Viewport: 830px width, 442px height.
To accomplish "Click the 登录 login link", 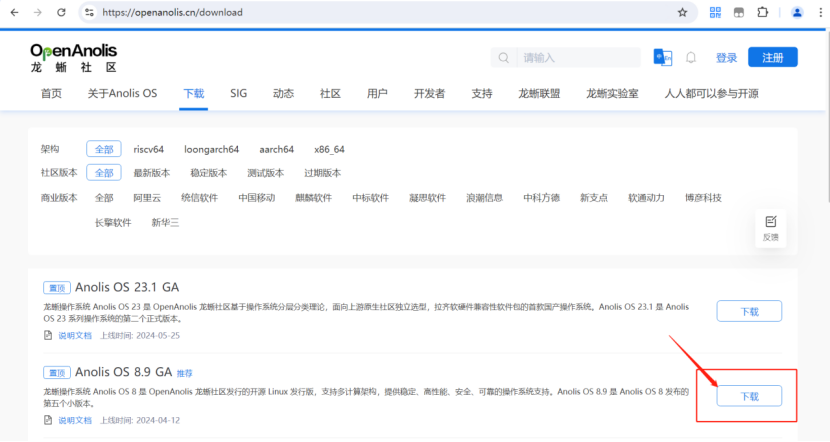I will (x=726, y=58).
